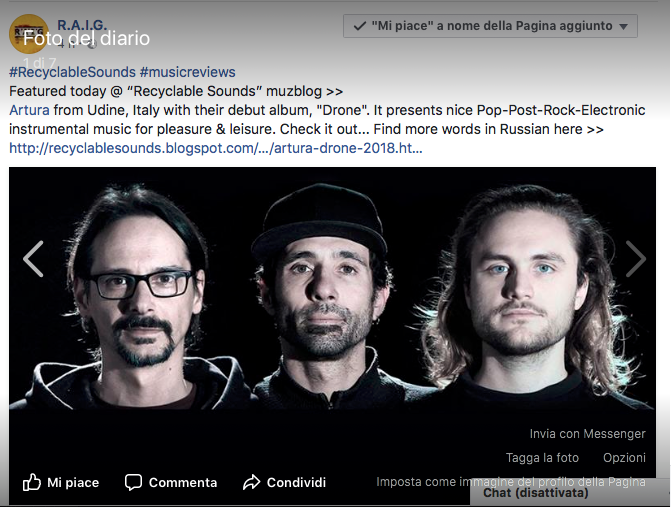Open the recyclablesounds.blogspot.com link

pyautogui.click(x=216, y=148)
